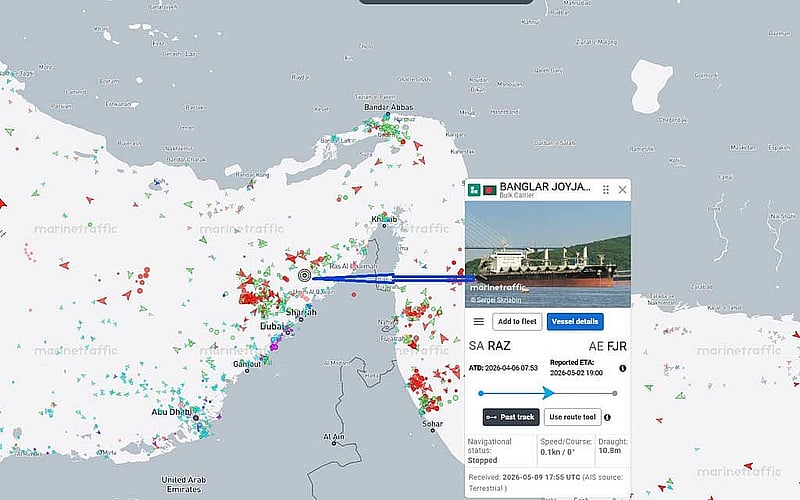
Task: Click the voyage progress arrow marker
Action: (548, 393)
